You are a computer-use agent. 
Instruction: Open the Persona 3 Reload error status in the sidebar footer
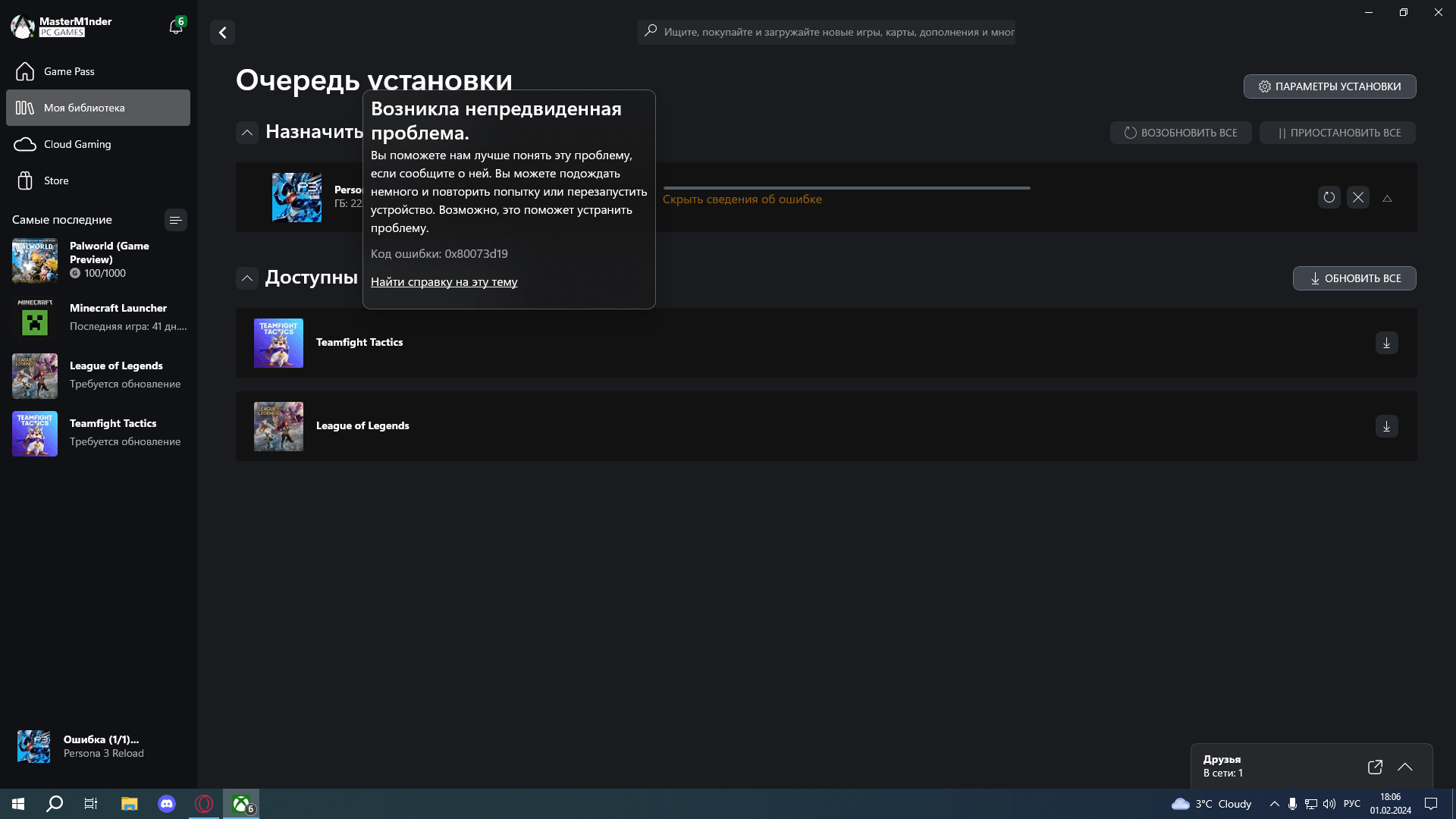tap(98, 746)
